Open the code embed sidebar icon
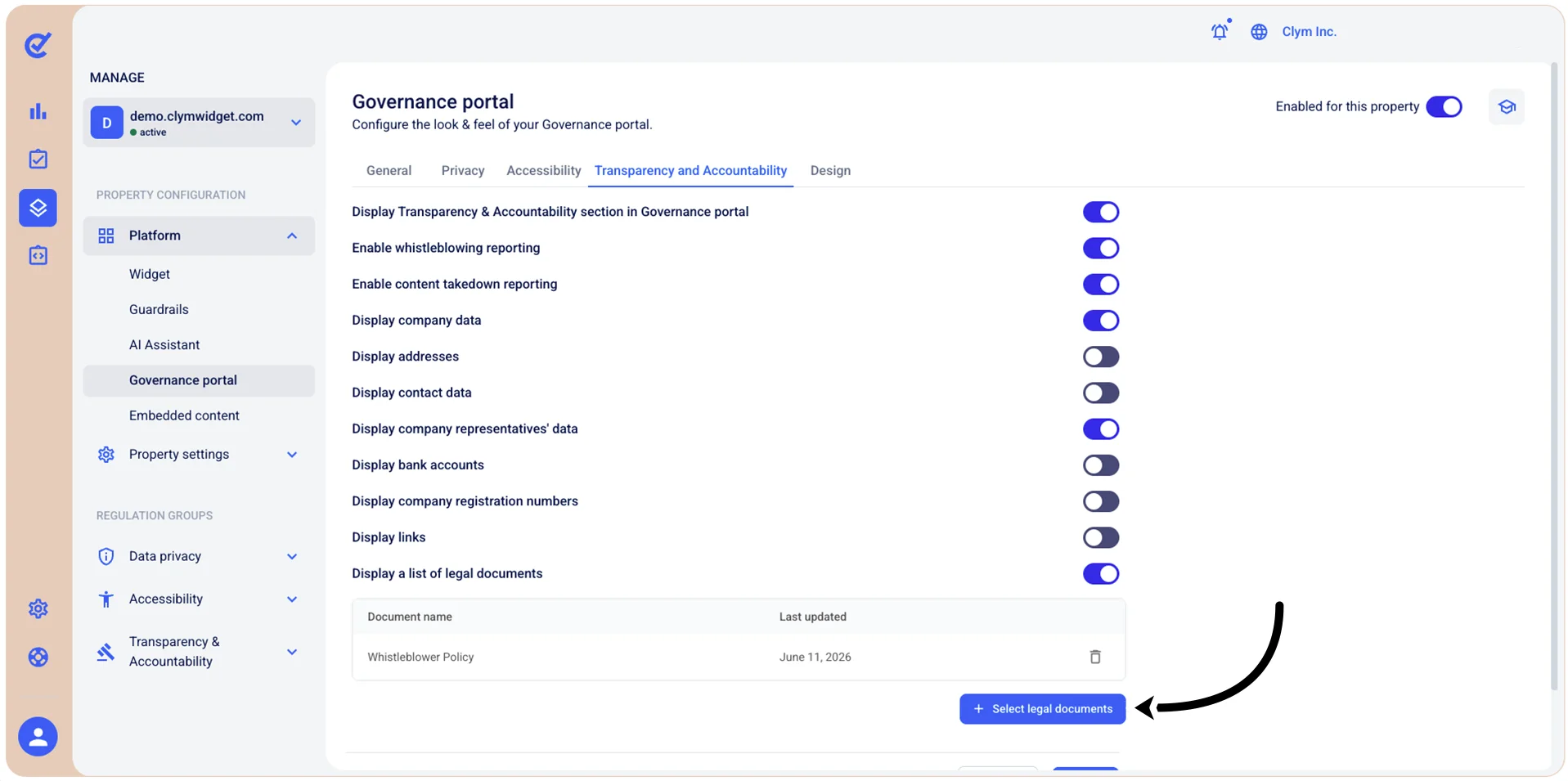Viewport: 1568px width, 781px height. 38,255
